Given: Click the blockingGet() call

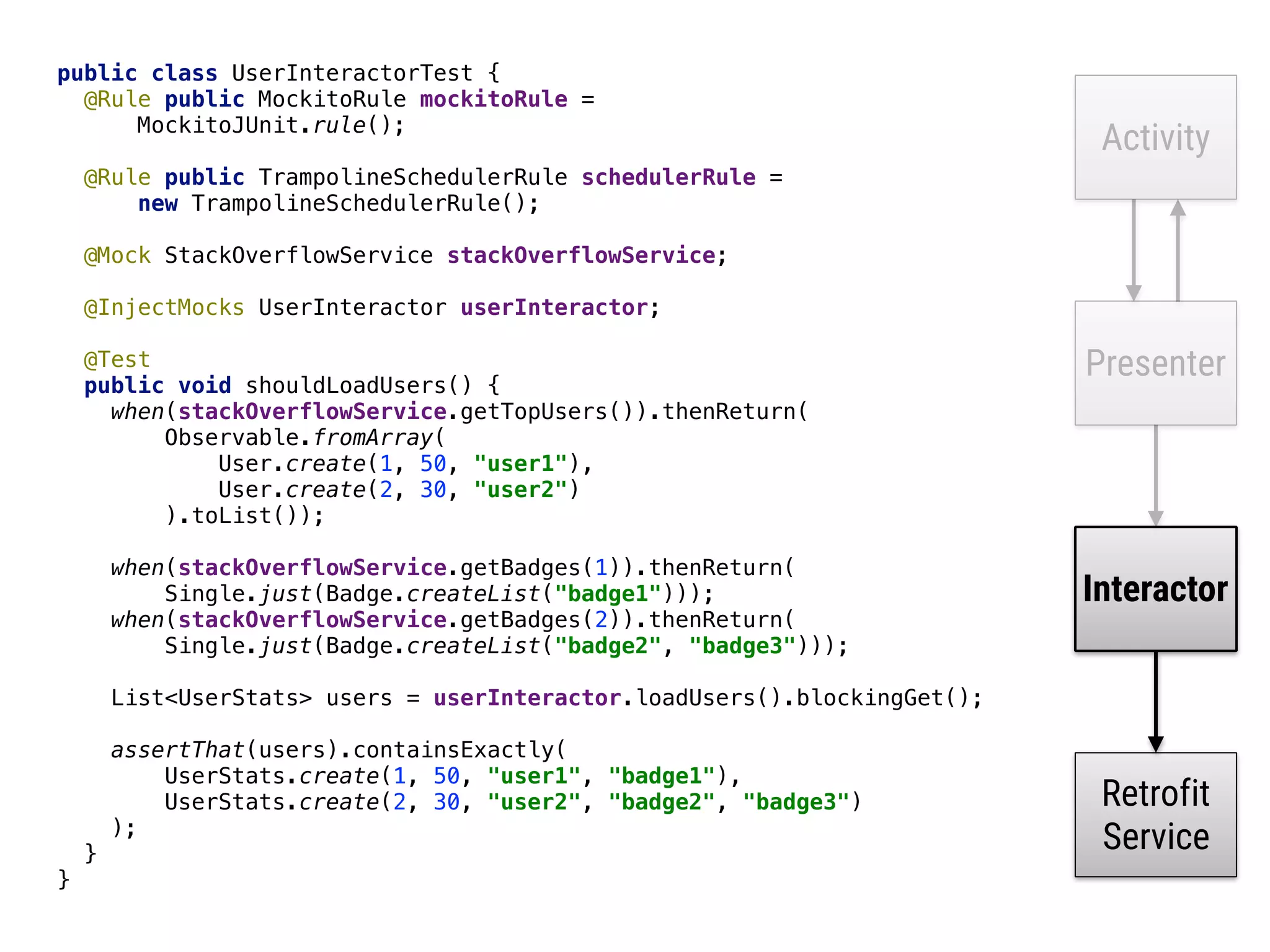Looking at the screenshot, I should tap(883, 698).
